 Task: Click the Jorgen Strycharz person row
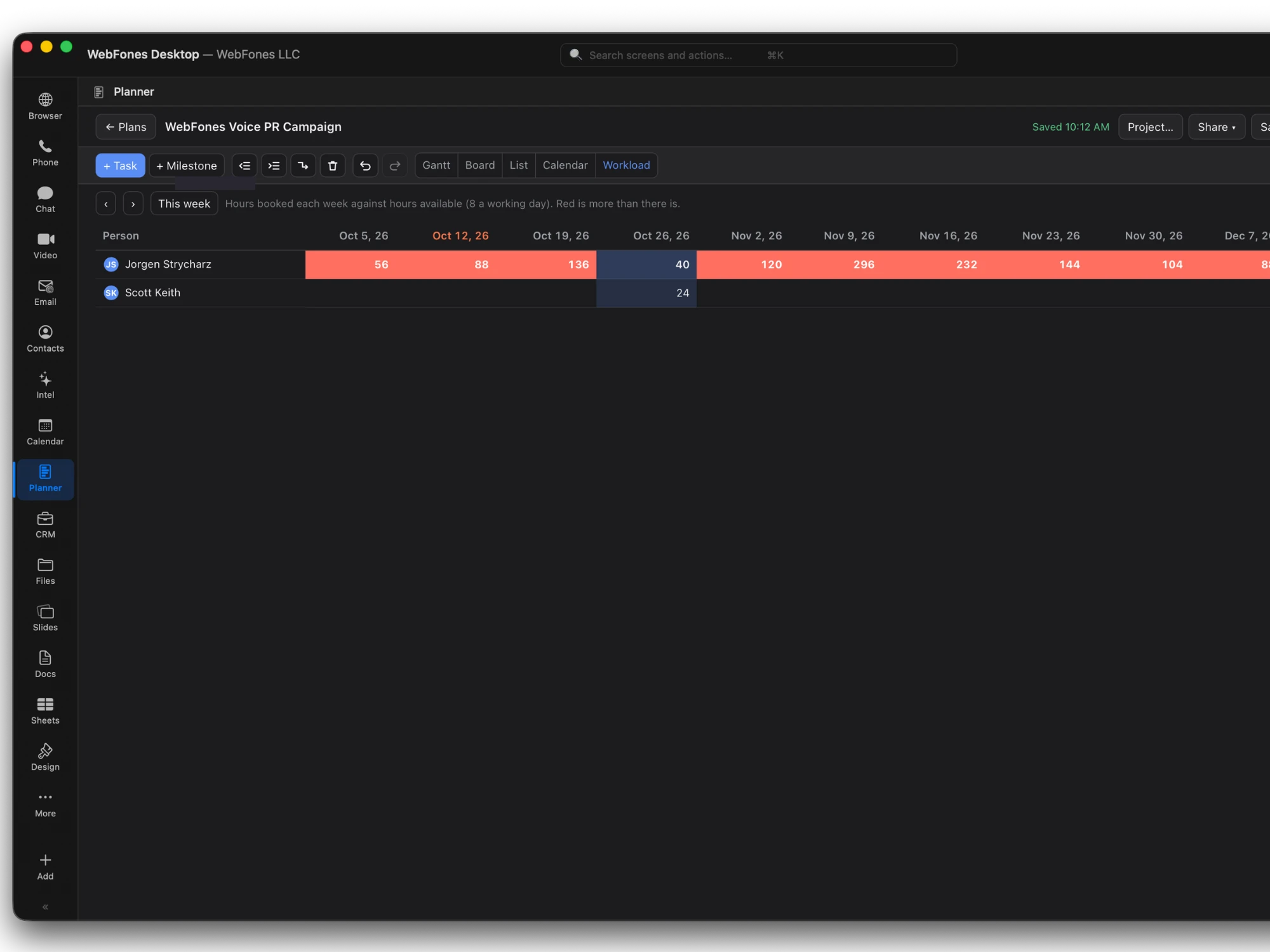click(201, 265)
